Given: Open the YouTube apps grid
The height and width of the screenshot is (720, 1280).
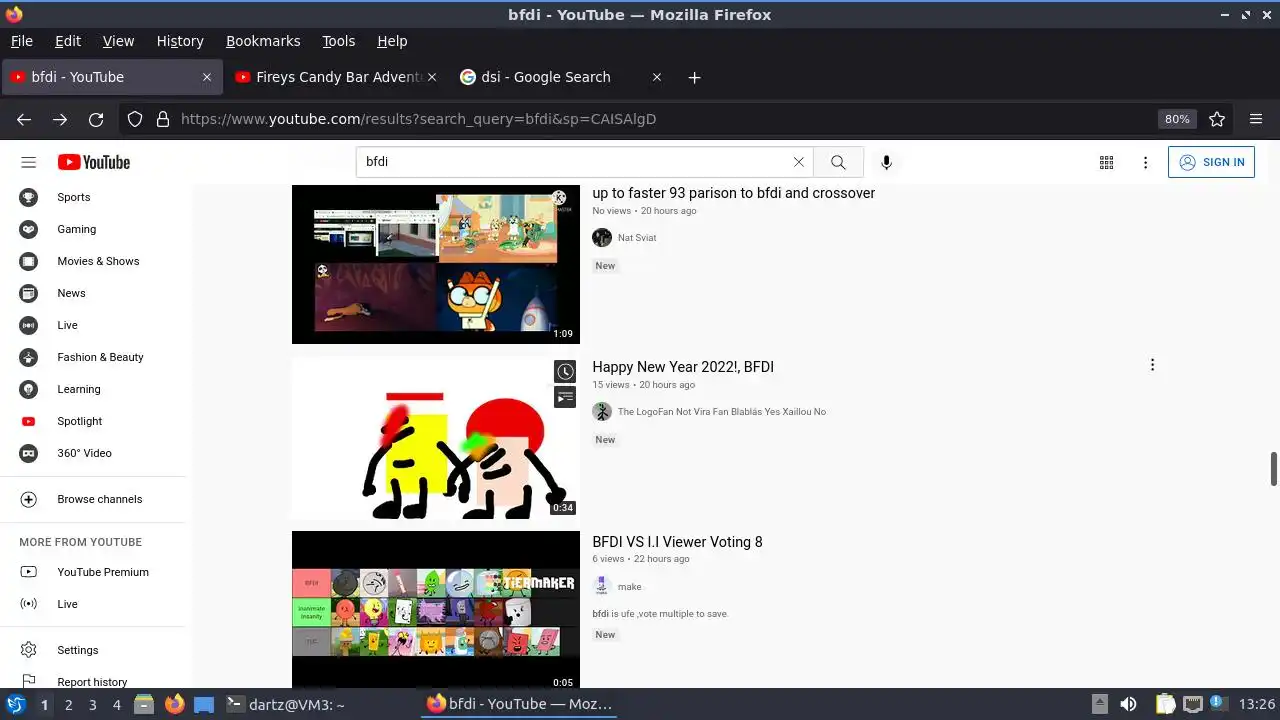Looking at the screenshot, I should pyautogui.click(x=1106, y=162).
